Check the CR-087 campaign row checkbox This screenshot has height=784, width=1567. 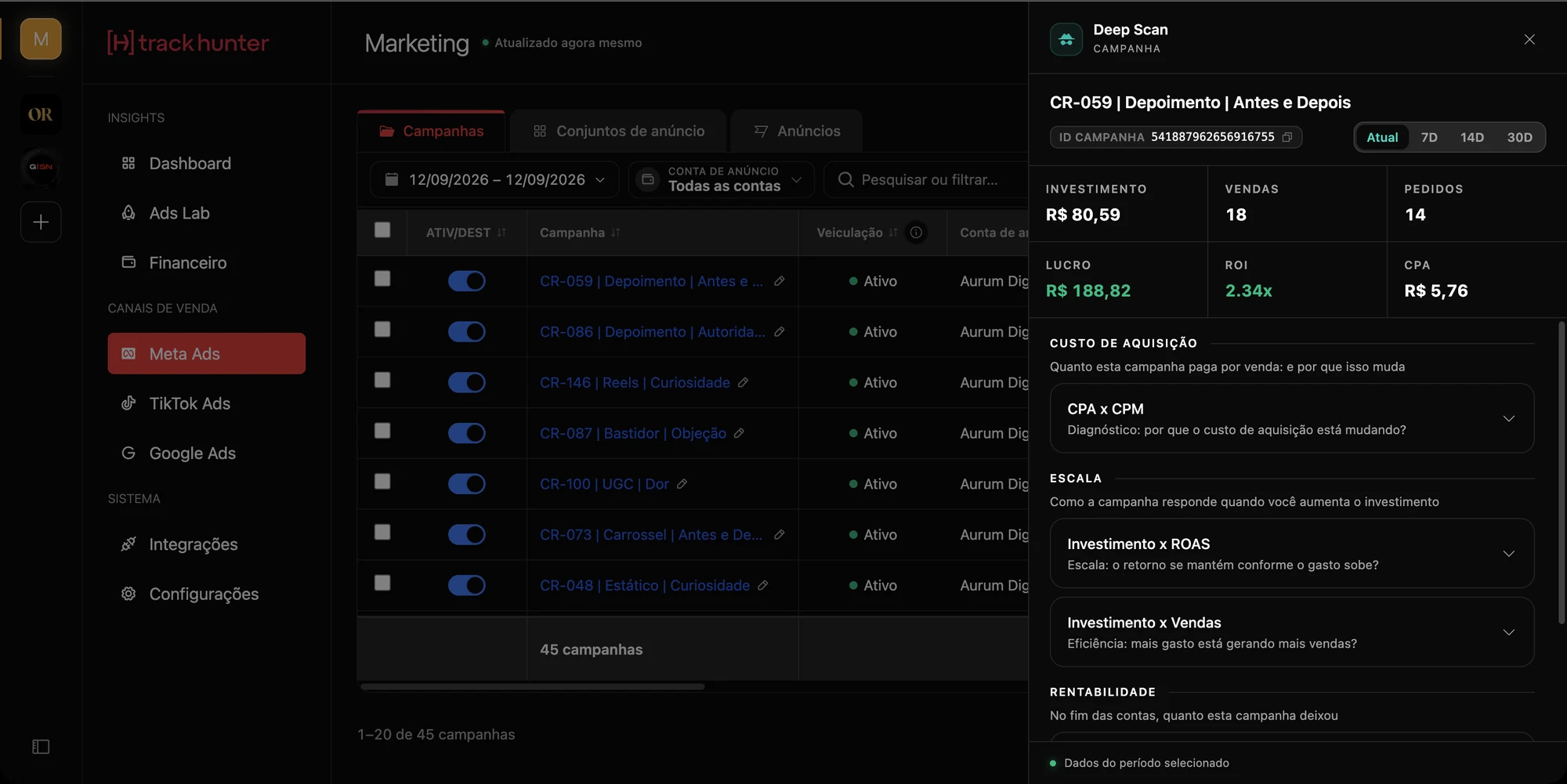pyautogui.click(x=382, y=431)
